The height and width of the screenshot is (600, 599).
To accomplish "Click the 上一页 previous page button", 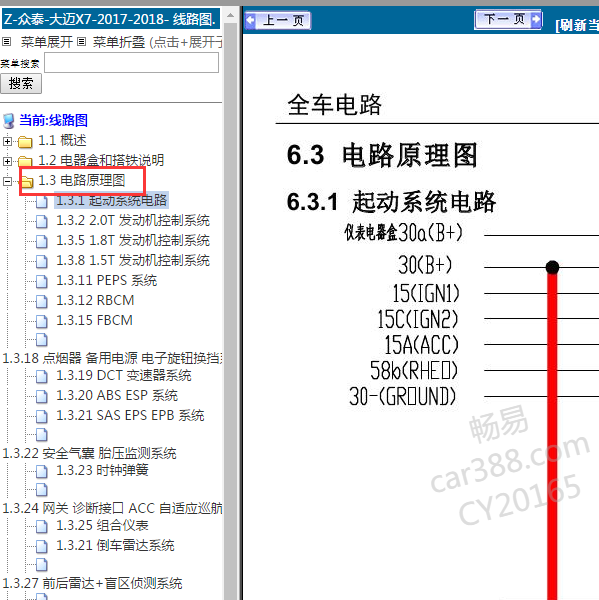I will point(278,20).
